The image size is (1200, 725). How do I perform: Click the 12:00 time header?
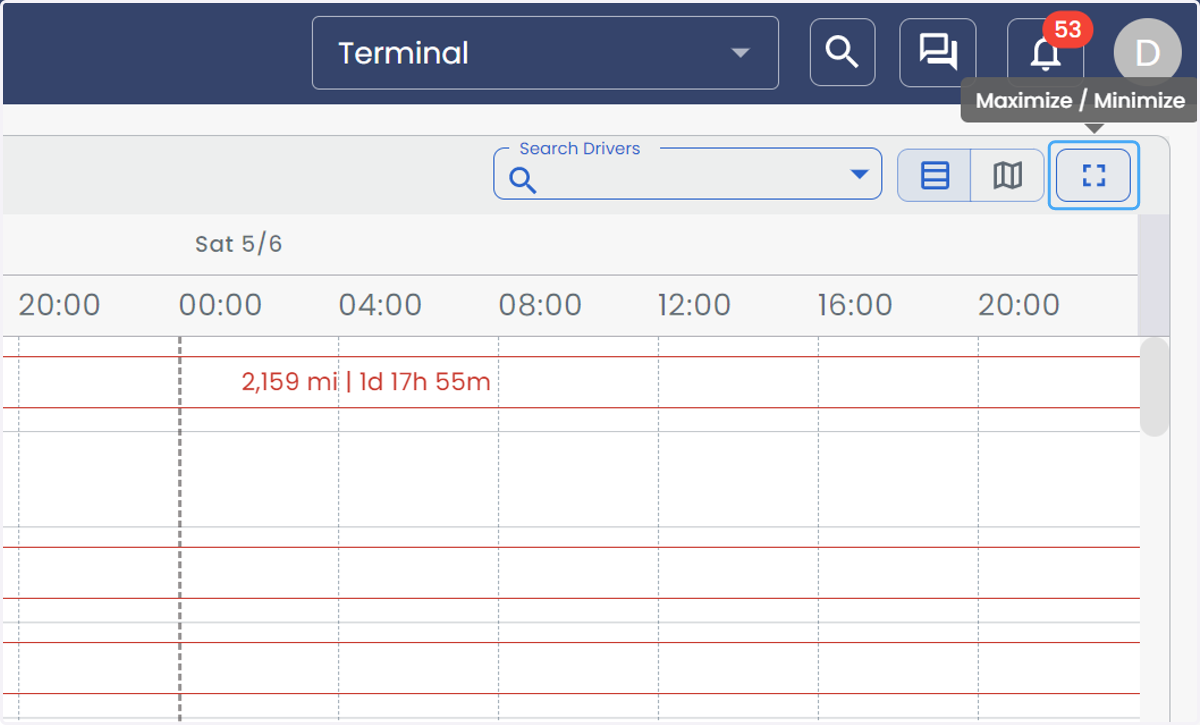click(x=694, y=305)
